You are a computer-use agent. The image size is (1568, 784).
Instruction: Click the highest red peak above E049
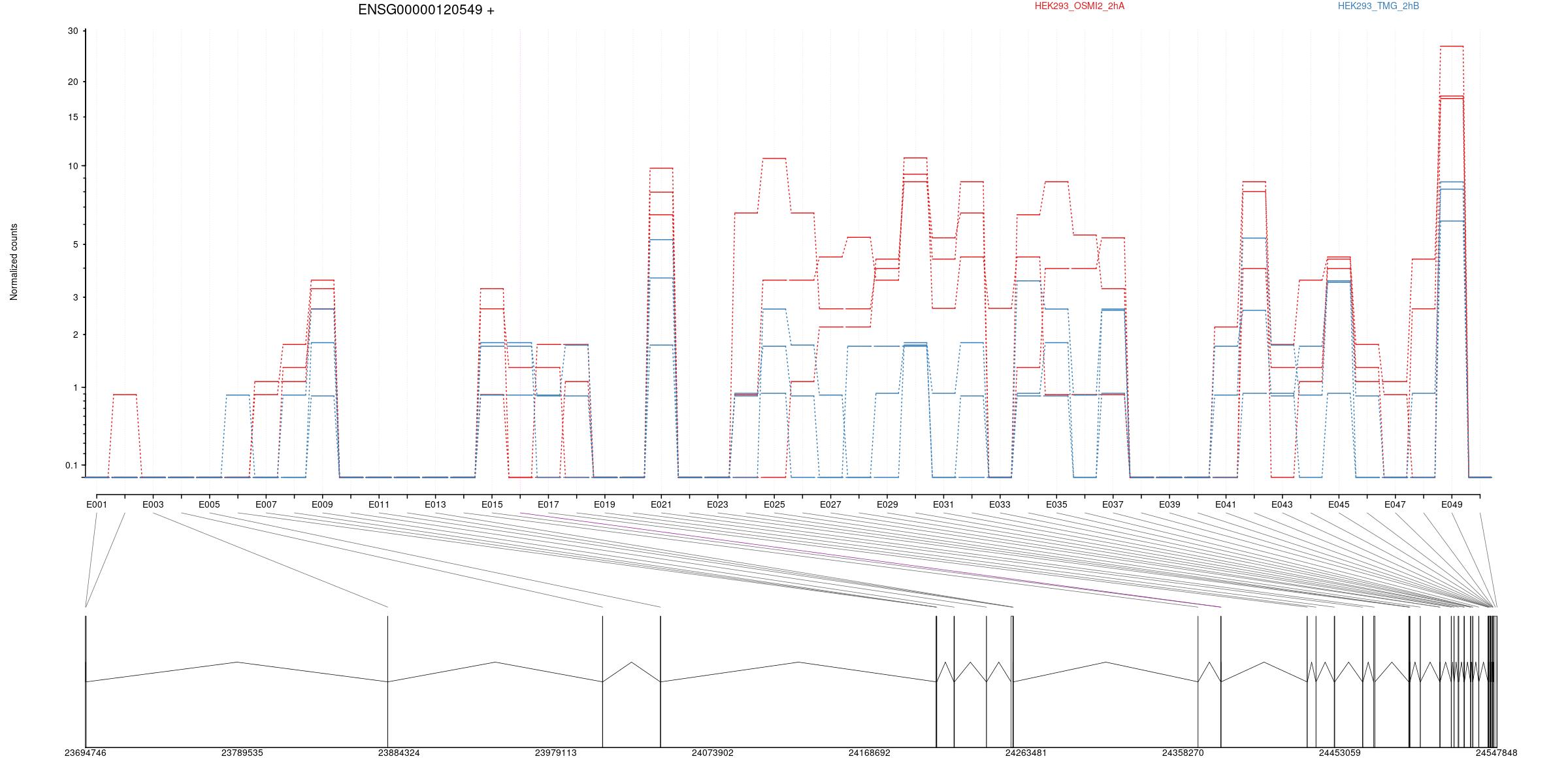tap(1452, 46)
